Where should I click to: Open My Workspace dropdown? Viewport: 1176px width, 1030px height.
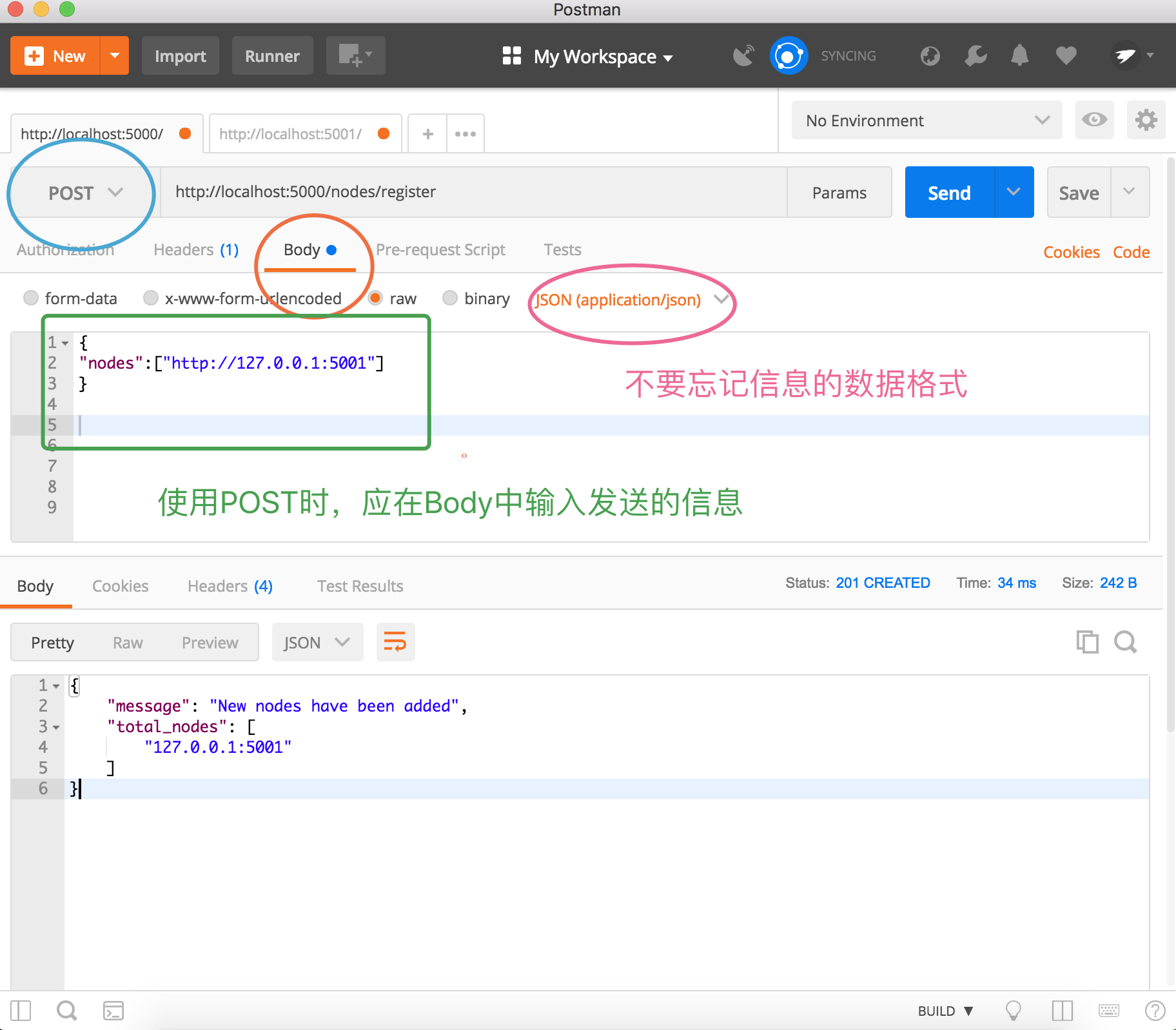coord(588,57)
